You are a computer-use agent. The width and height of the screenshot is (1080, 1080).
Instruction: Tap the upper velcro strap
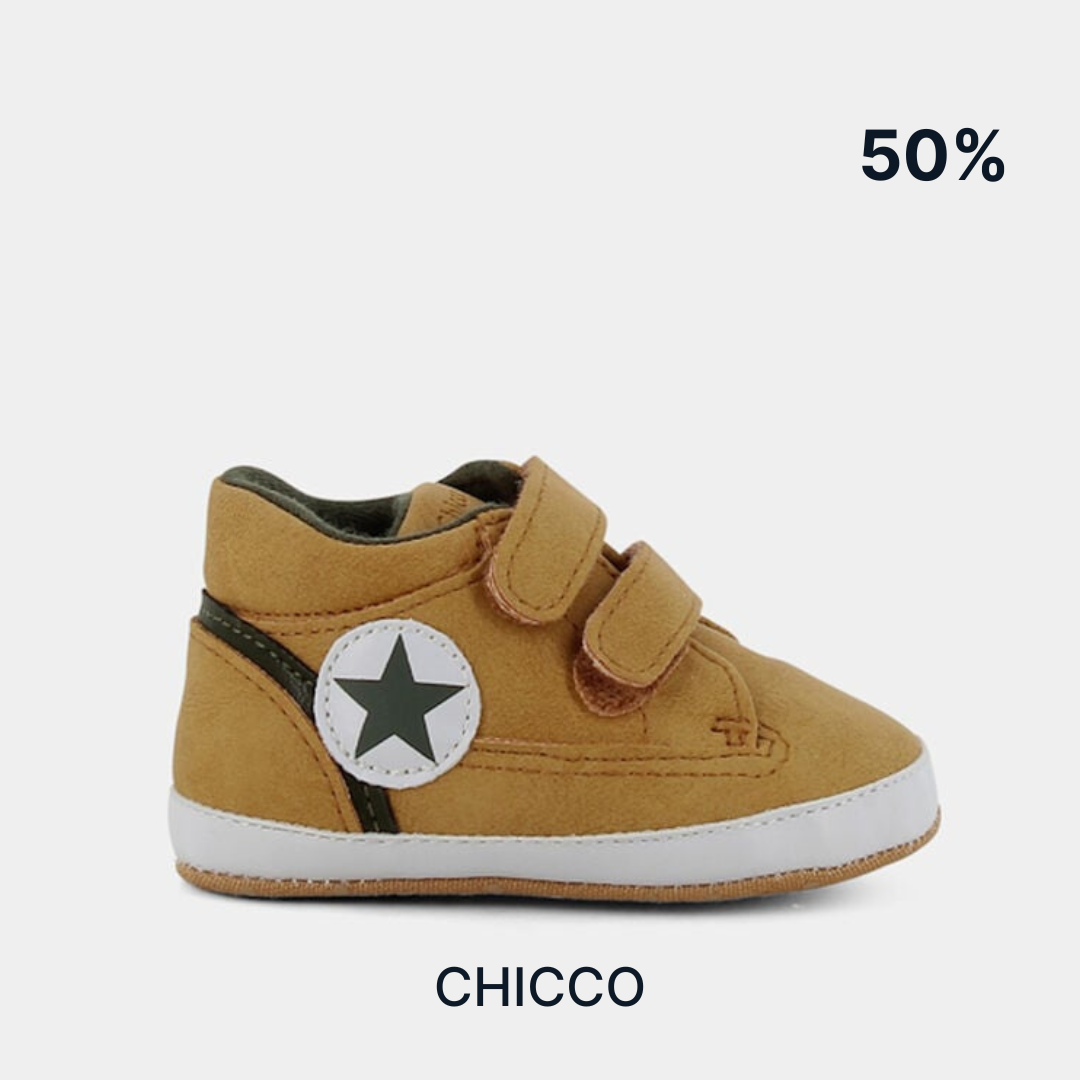pyautogui.click(x=548, y=541)
